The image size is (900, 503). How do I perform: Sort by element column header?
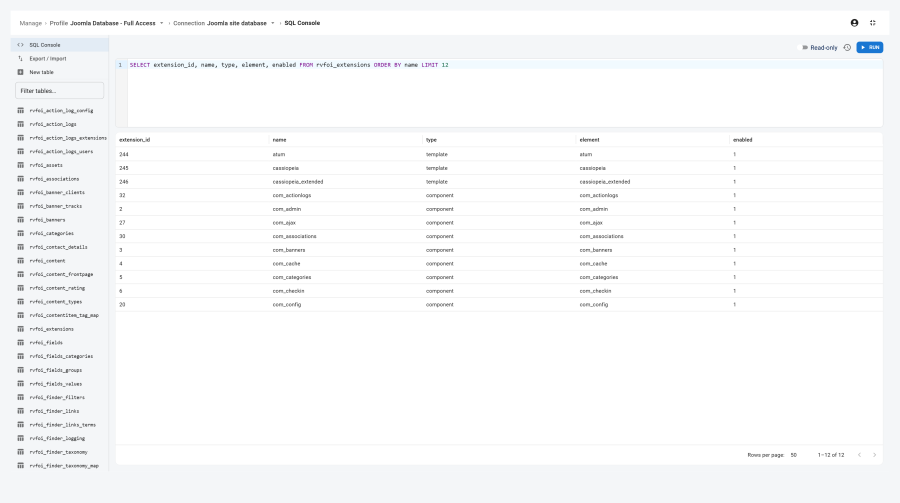(x=589, y=140)
